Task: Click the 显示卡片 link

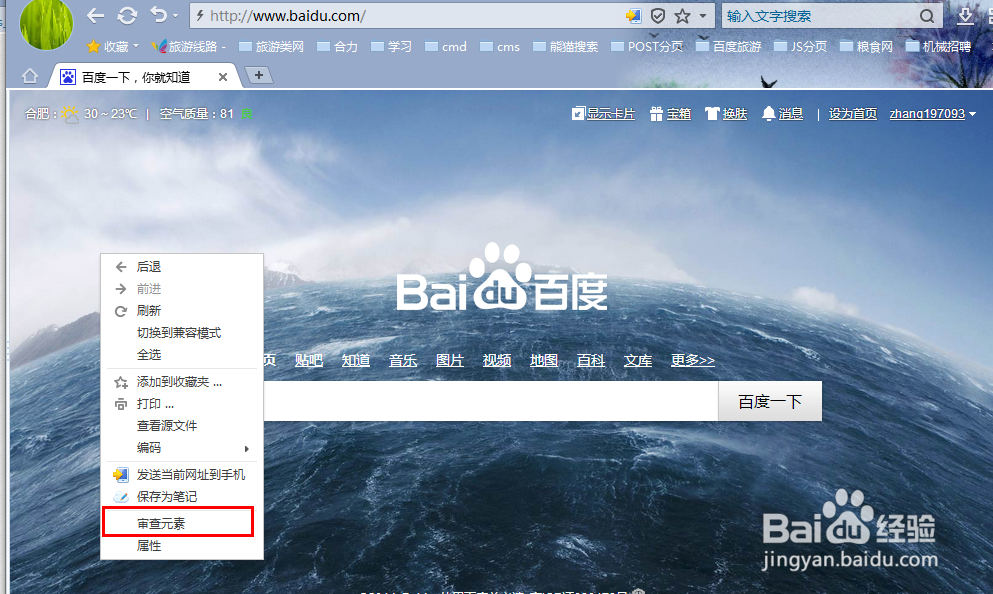Action: point(604,114)
